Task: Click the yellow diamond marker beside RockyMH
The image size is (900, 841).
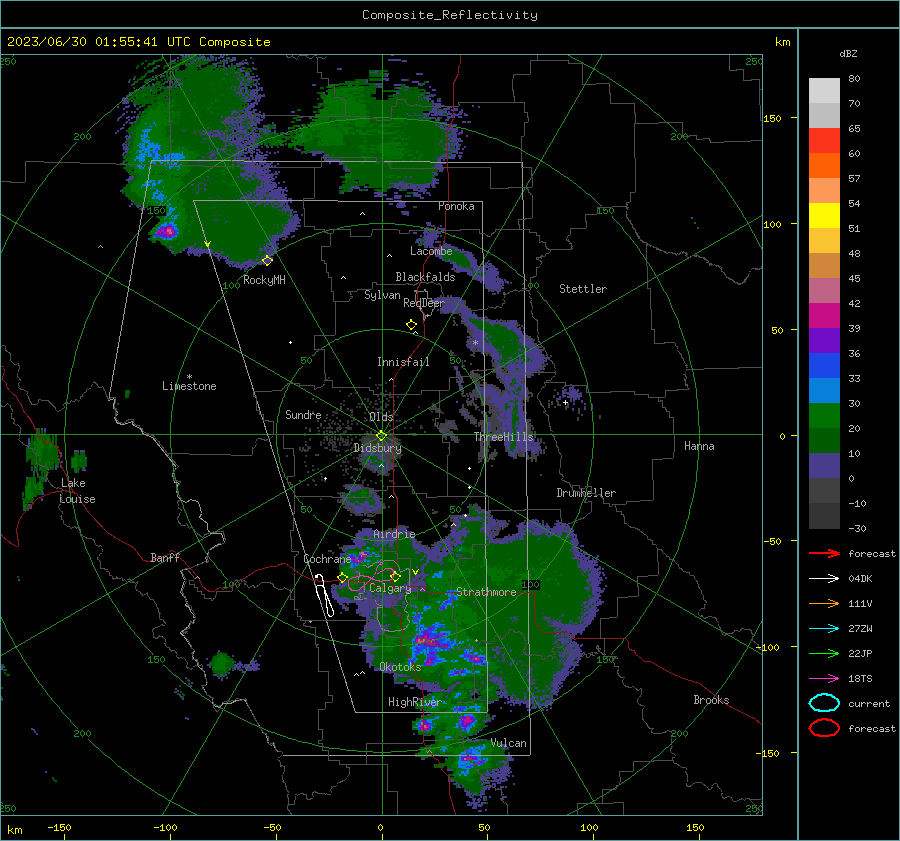Action: tap(267, 261)
